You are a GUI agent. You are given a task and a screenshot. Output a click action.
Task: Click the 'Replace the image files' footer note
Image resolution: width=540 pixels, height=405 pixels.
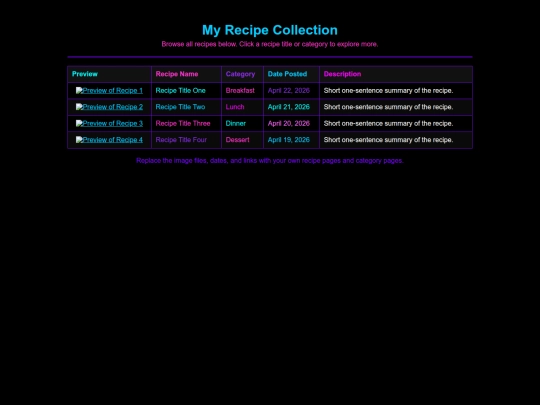tap(270, 161)
